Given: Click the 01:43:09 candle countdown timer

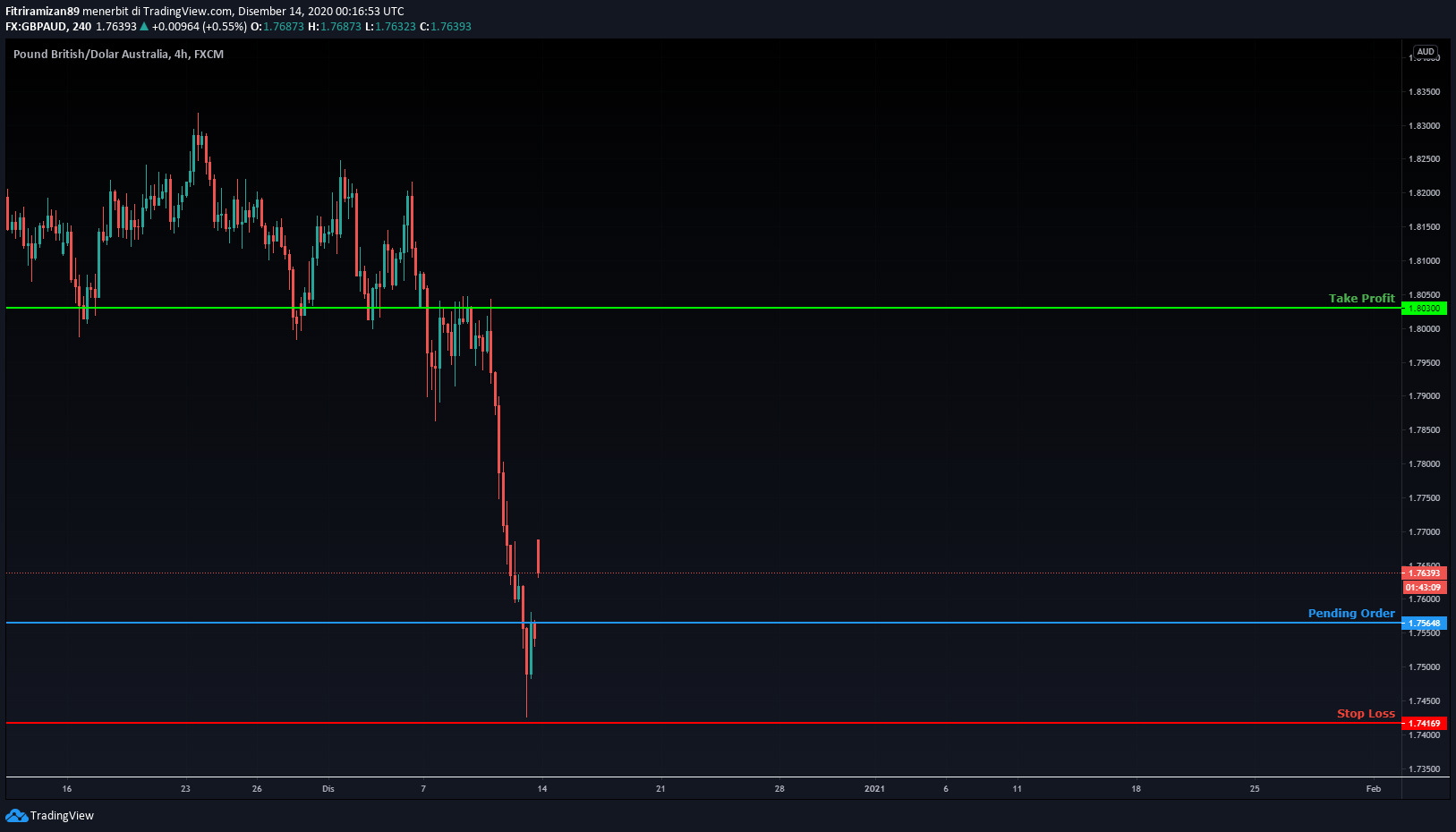Looking at the screenshot, I should coord(1424,588).
